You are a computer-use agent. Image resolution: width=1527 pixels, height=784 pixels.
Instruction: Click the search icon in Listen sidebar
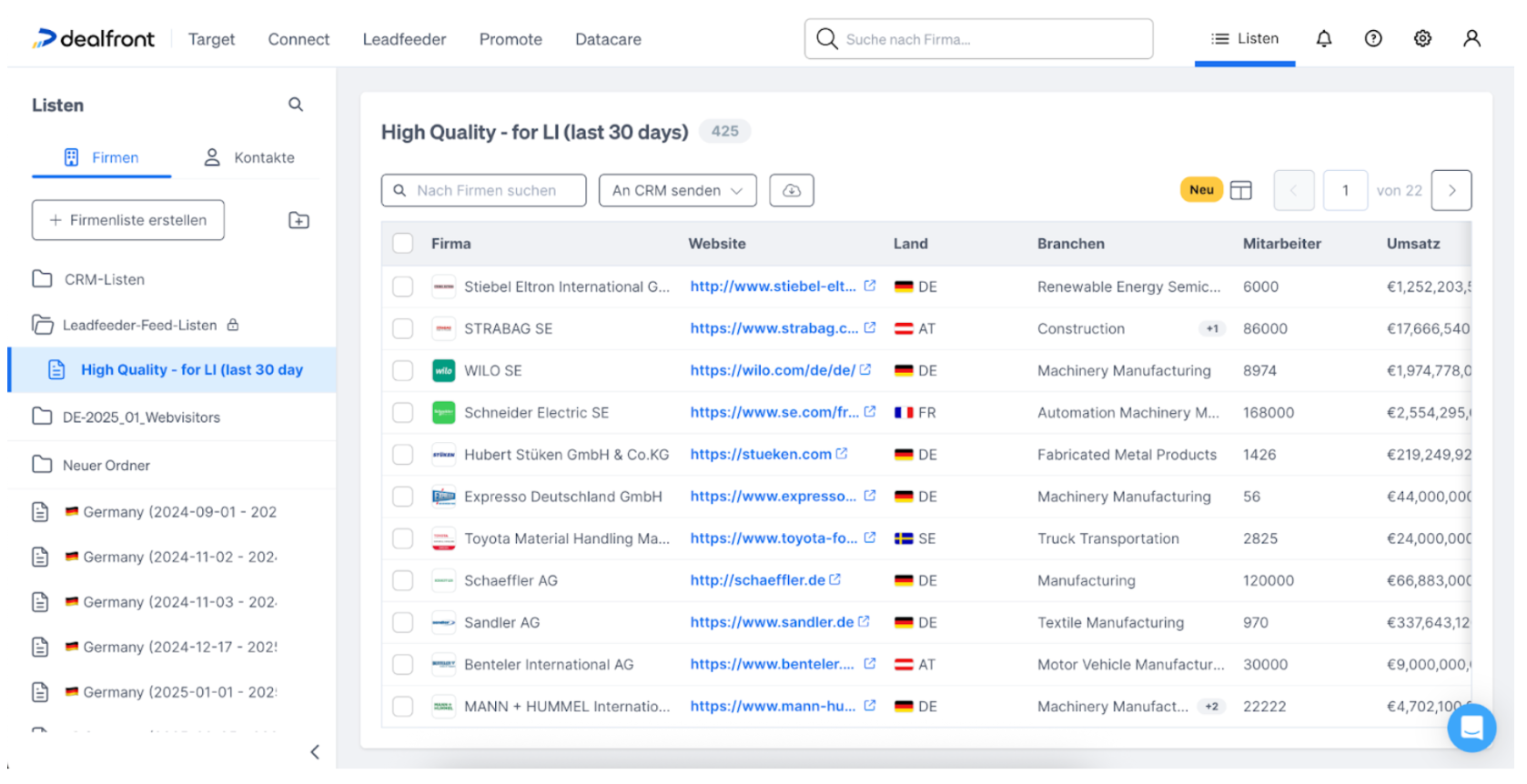[296, 105]
